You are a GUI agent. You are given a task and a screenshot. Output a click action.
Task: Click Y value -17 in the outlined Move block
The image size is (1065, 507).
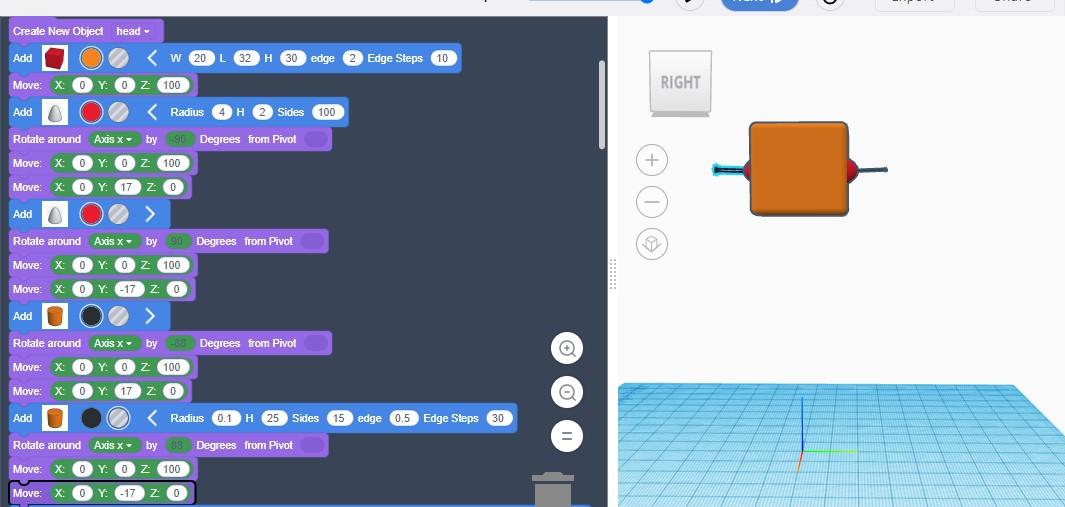[129, 493]
